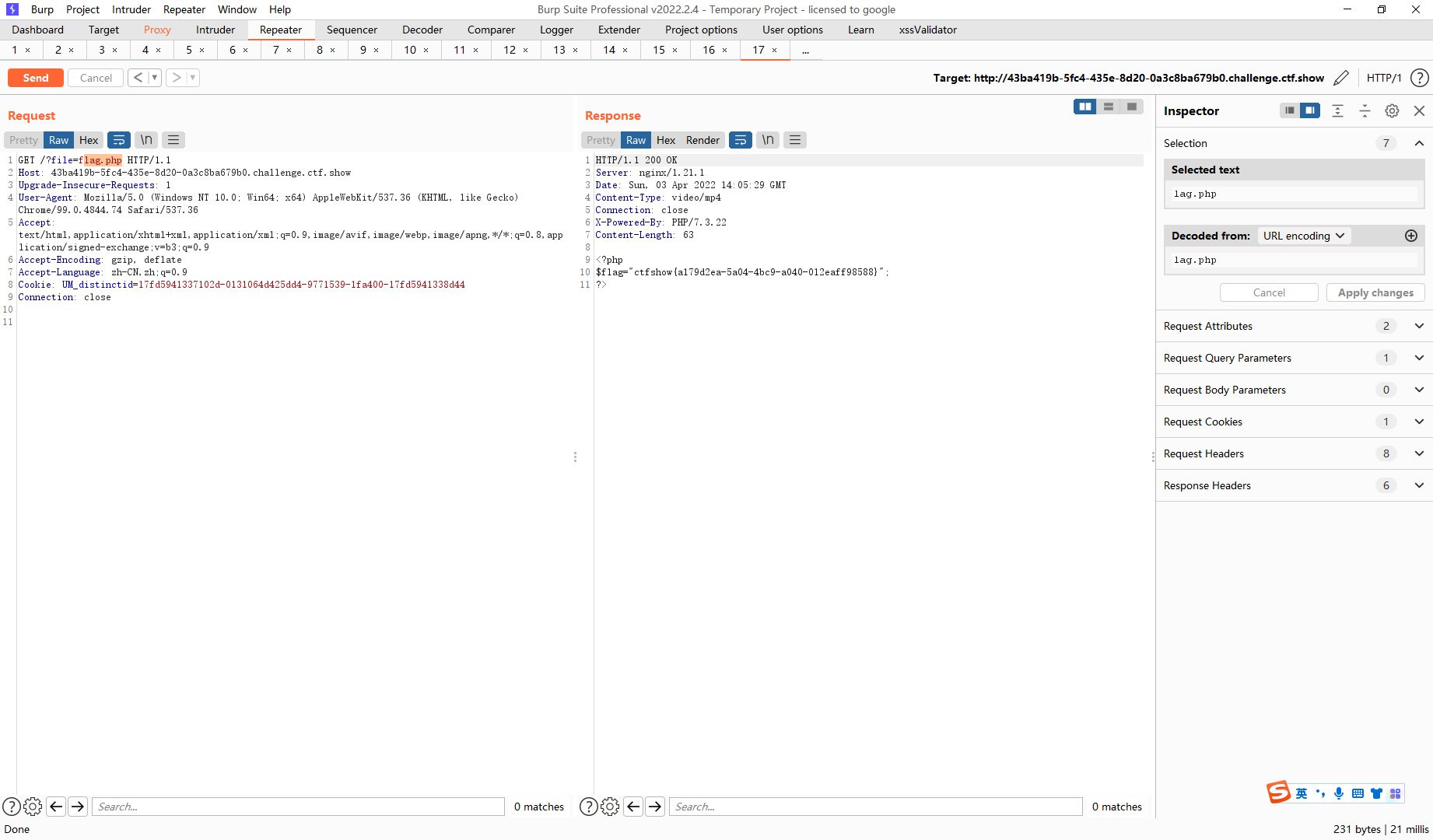
Task: Show more Repeater tabs ellipsis
Action: (805, 50)
